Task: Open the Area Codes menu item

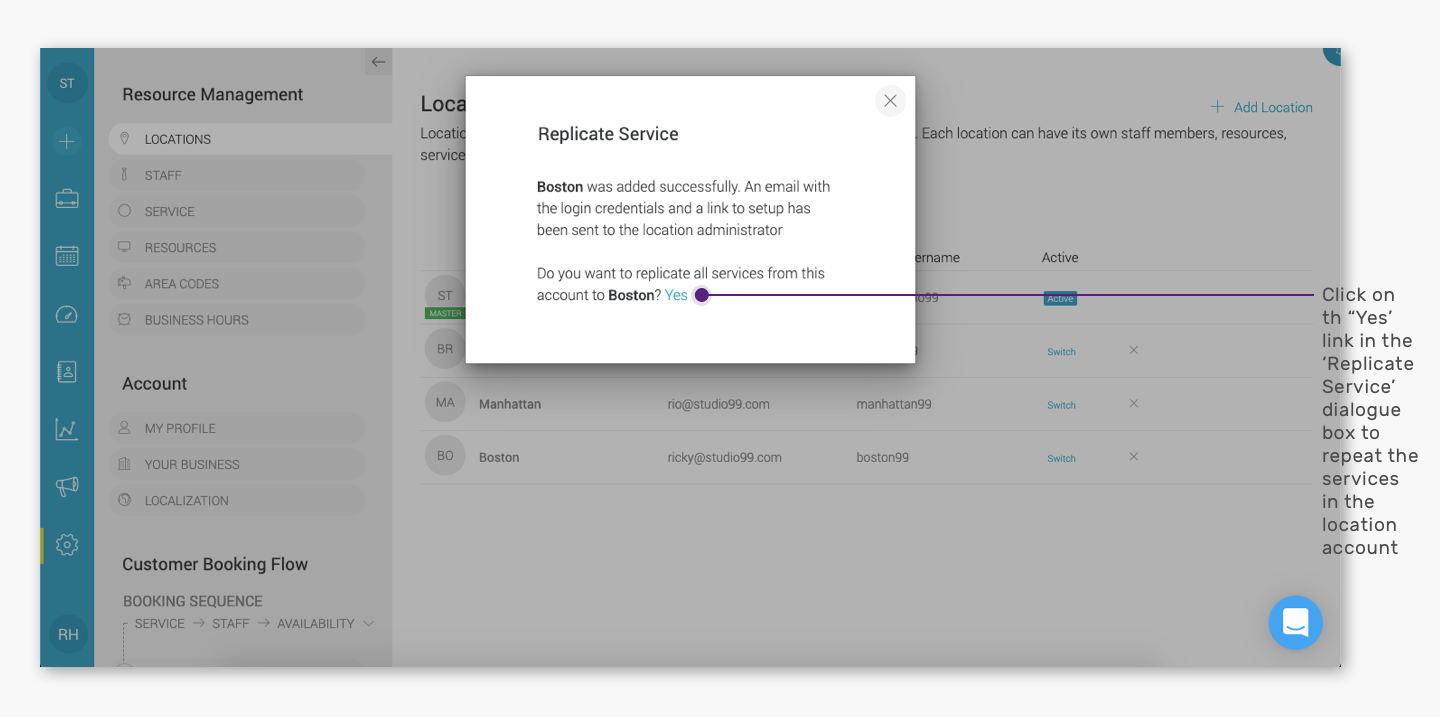Action: [237, 283]
